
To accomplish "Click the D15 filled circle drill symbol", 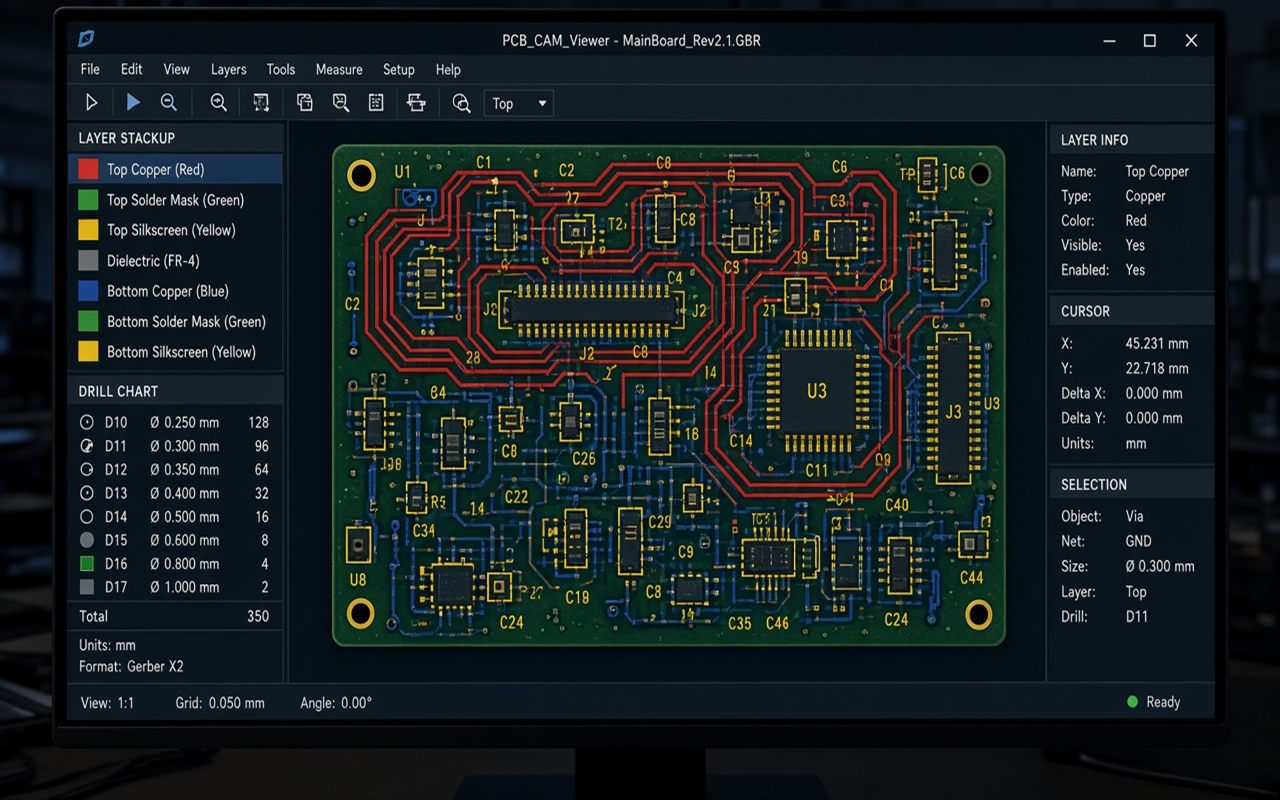I will [x=86, y=540].
